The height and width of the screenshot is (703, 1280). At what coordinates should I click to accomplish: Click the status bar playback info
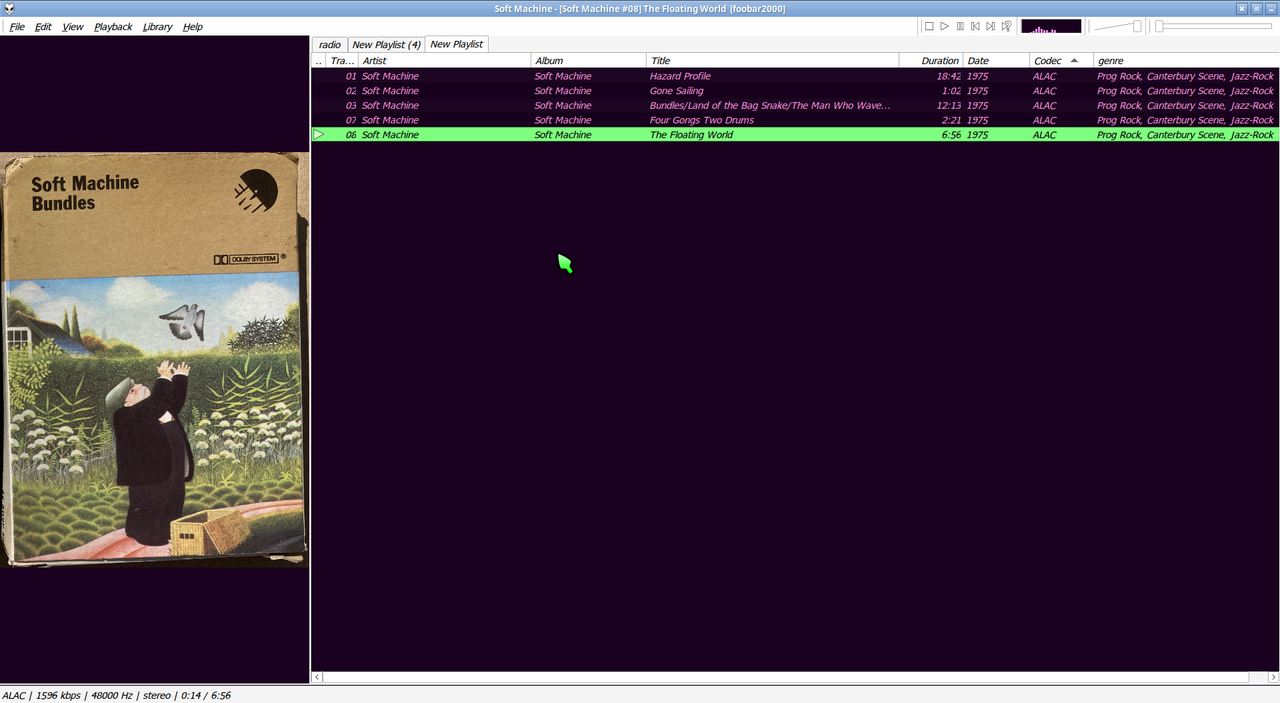click(x=116, y=695)
